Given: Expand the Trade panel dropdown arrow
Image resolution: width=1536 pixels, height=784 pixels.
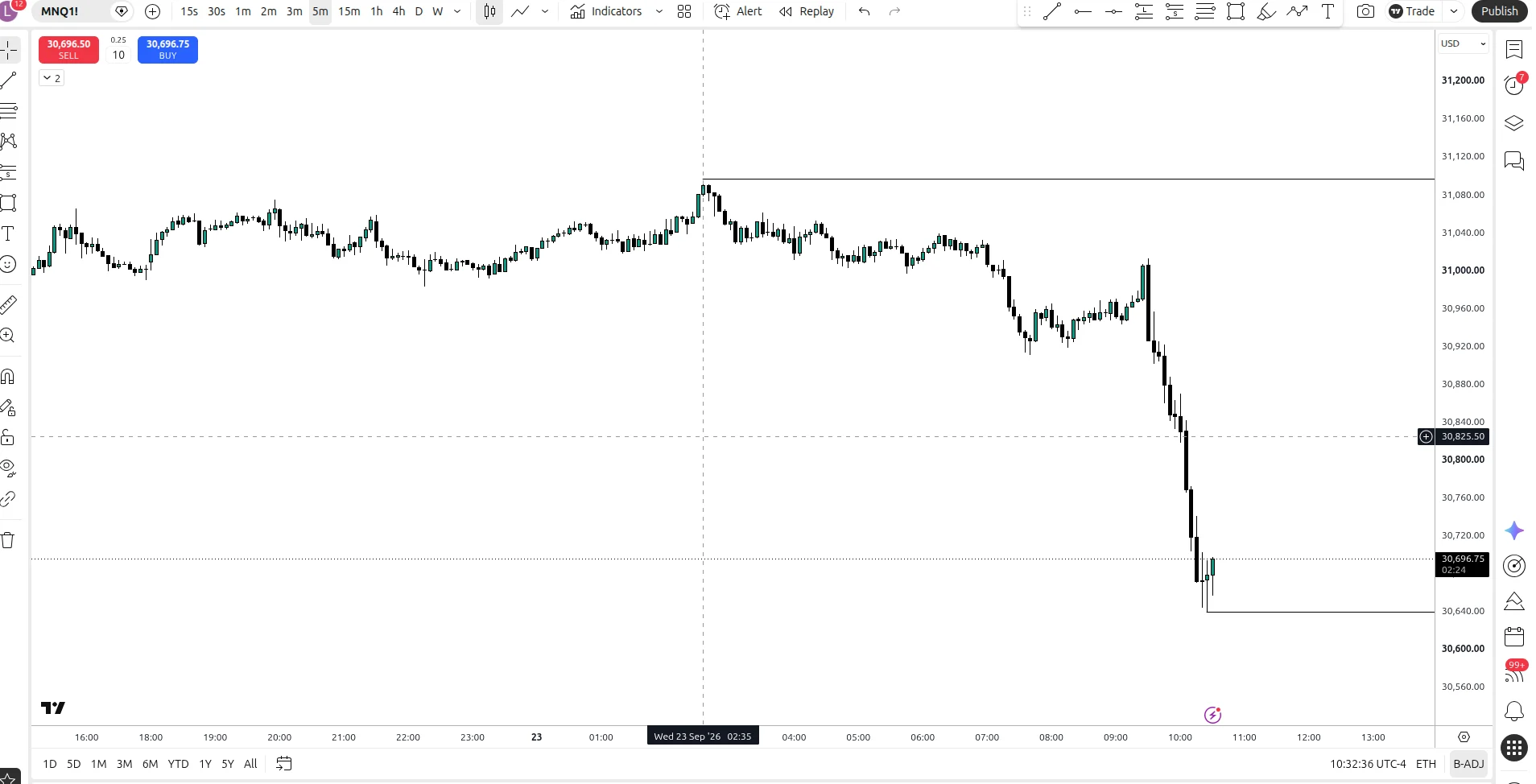Looking at the screenshot, I should [1454, 11].
